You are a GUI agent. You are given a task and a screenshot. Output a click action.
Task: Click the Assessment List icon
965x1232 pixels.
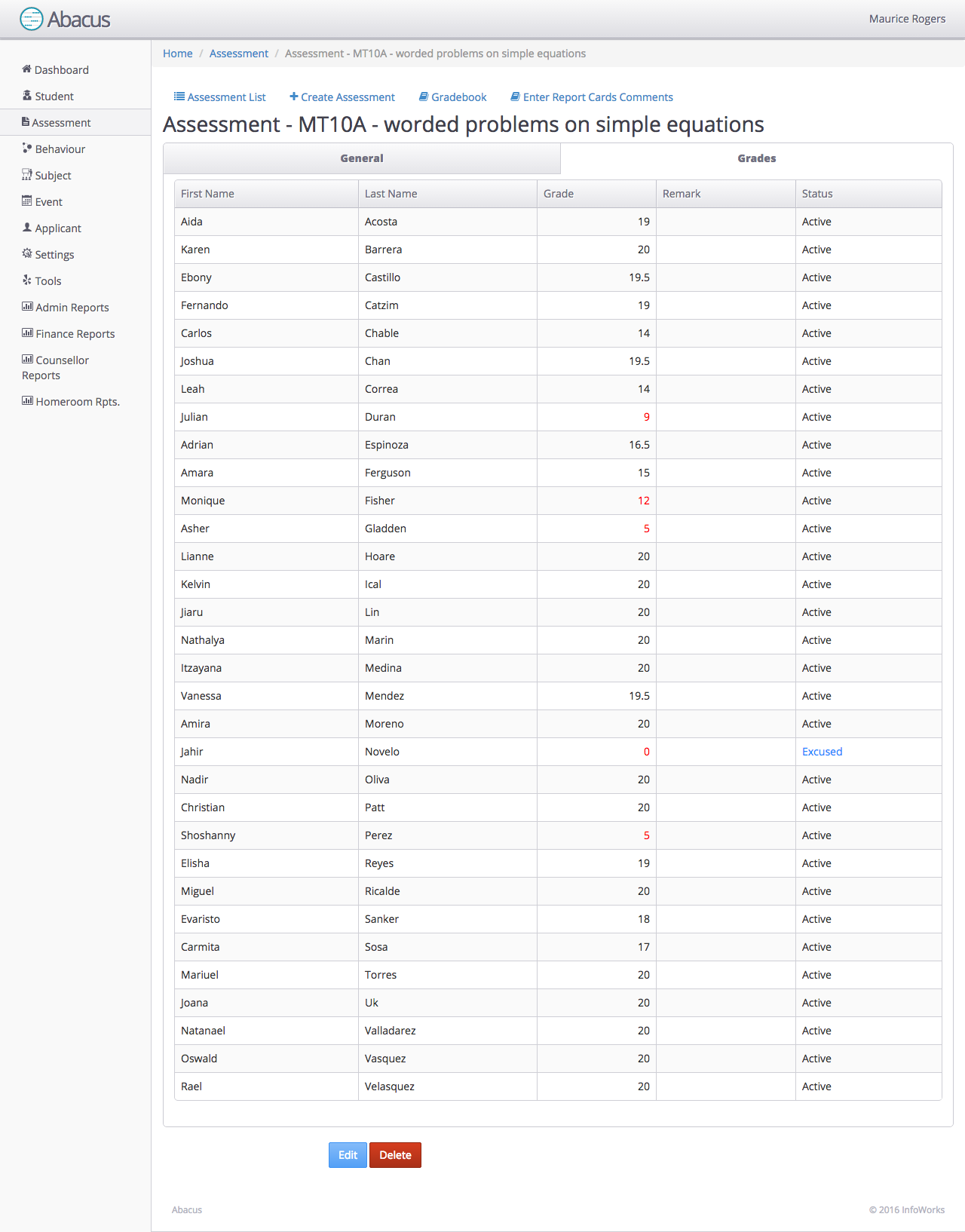click(x=179, y=97)
